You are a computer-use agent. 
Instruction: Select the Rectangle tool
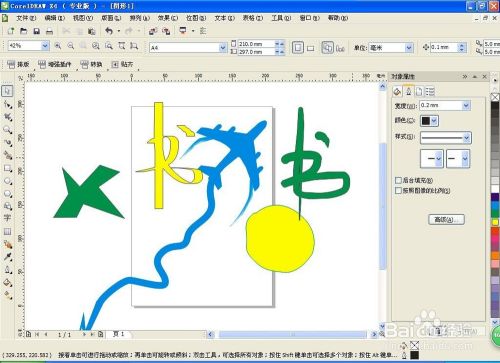pos(8,168)
